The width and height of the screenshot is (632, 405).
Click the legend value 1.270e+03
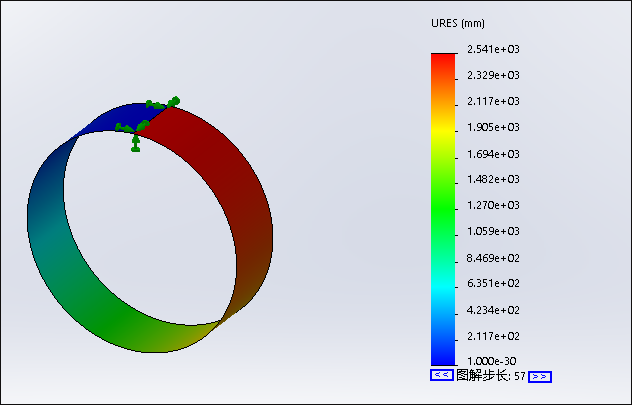pos(493,205)
